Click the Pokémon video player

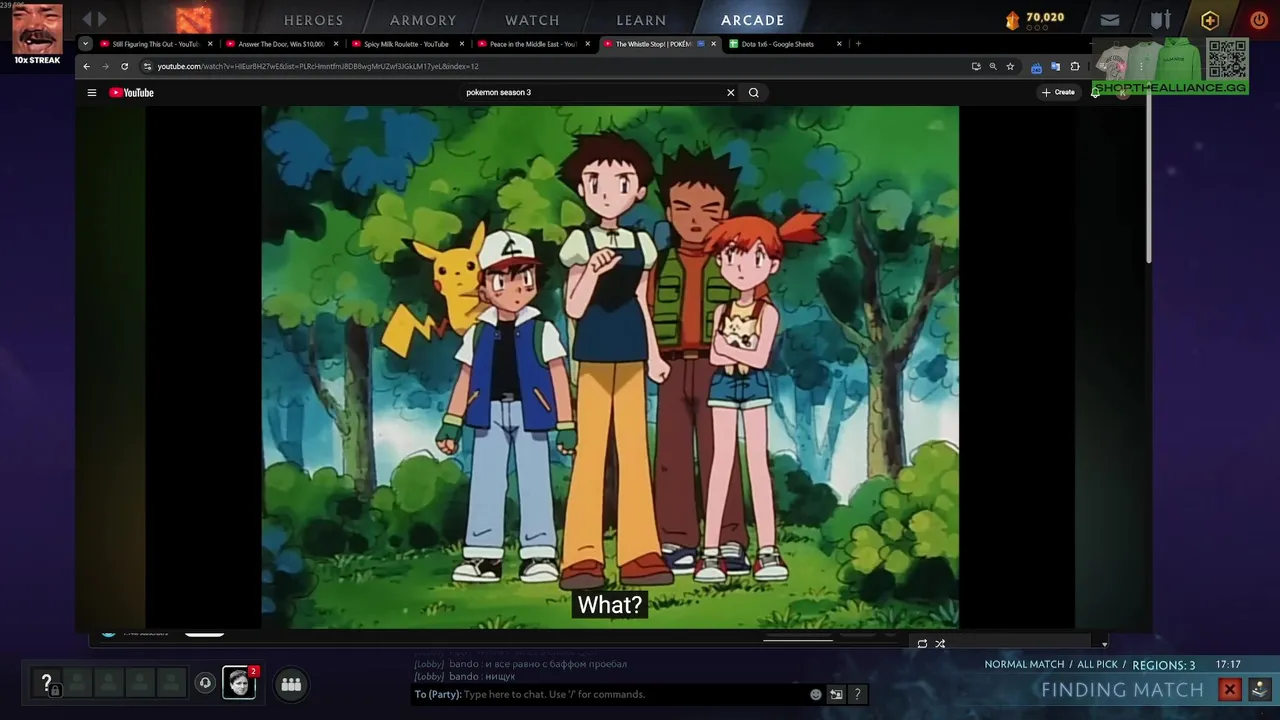pyautogui.click(x=610, y=367)
